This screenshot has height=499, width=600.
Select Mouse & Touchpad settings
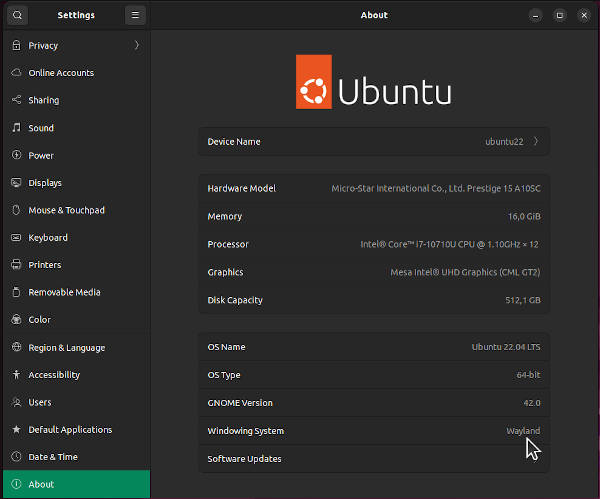tap(77, 210)
